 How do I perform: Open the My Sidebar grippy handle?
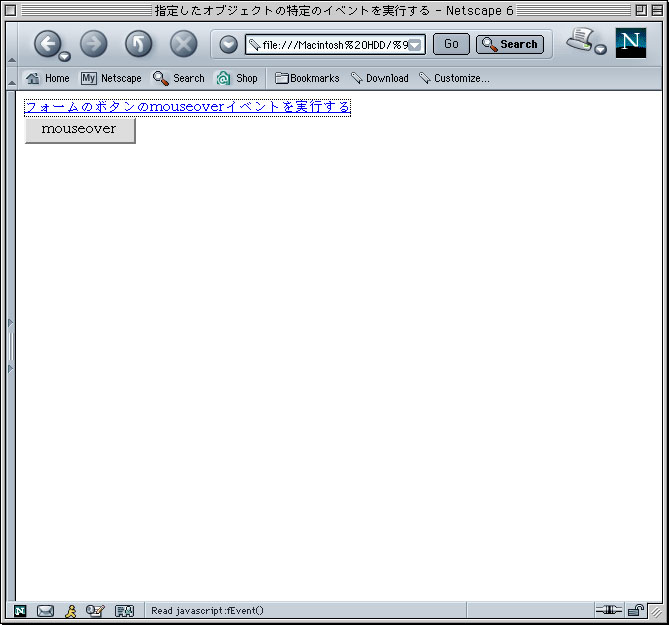tap(11, 346)
